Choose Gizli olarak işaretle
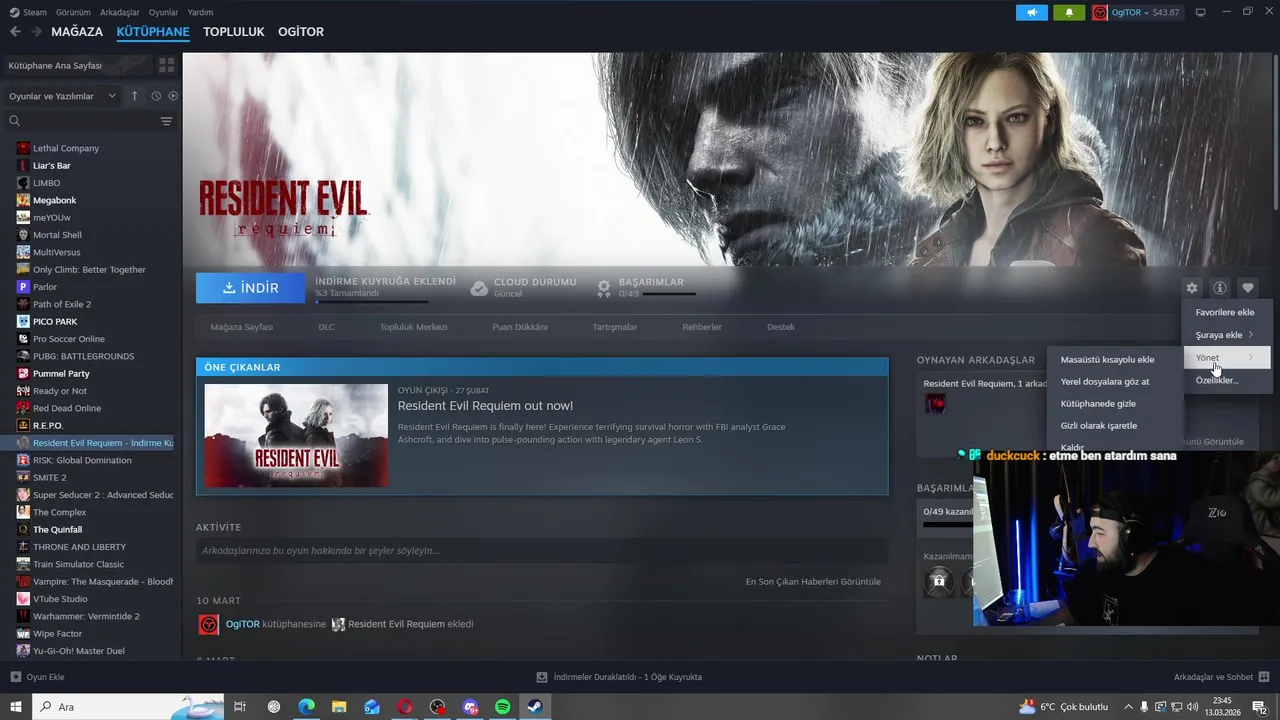 pyautogui.click(x=1115, y=425)
